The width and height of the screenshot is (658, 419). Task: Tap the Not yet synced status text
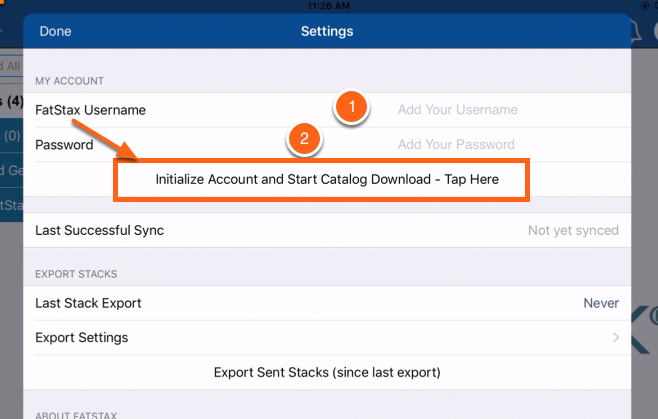tap(573, 230)
